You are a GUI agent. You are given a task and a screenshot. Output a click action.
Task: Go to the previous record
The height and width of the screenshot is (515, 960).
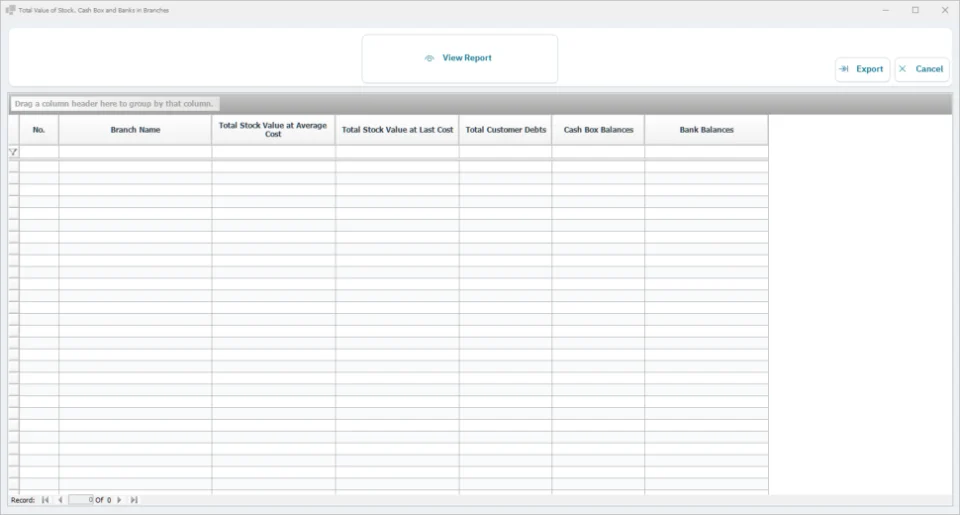click(60, 500)
